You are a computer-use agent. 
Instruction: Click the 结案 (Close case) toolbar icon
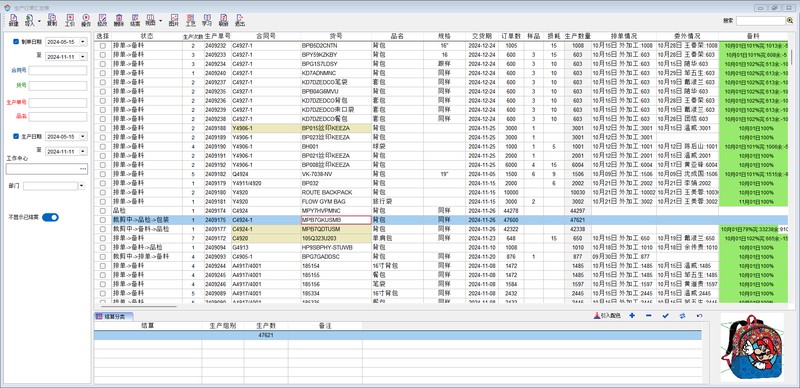pyautogui.click(x=135, y=20)
